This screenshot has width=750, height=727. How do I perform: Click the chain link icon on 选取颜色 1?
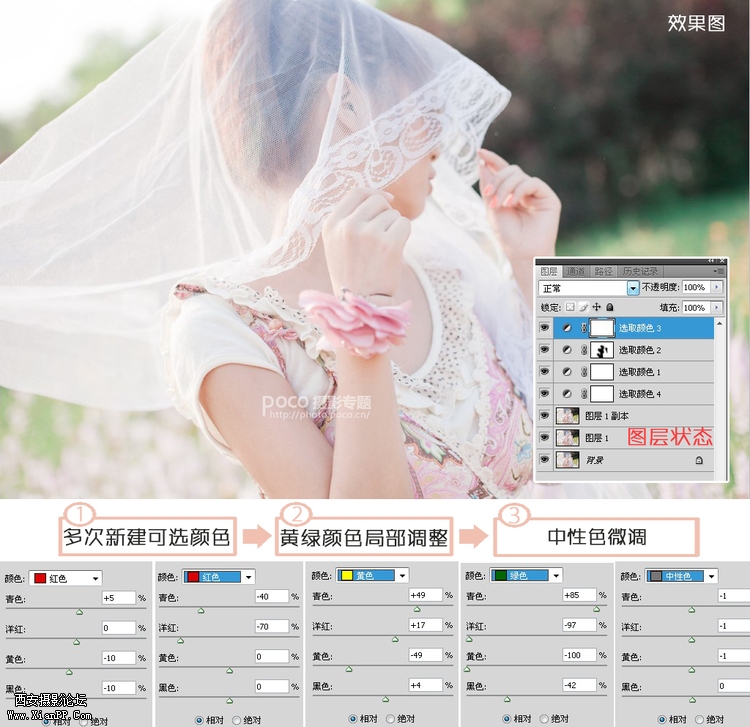point(584,372)
